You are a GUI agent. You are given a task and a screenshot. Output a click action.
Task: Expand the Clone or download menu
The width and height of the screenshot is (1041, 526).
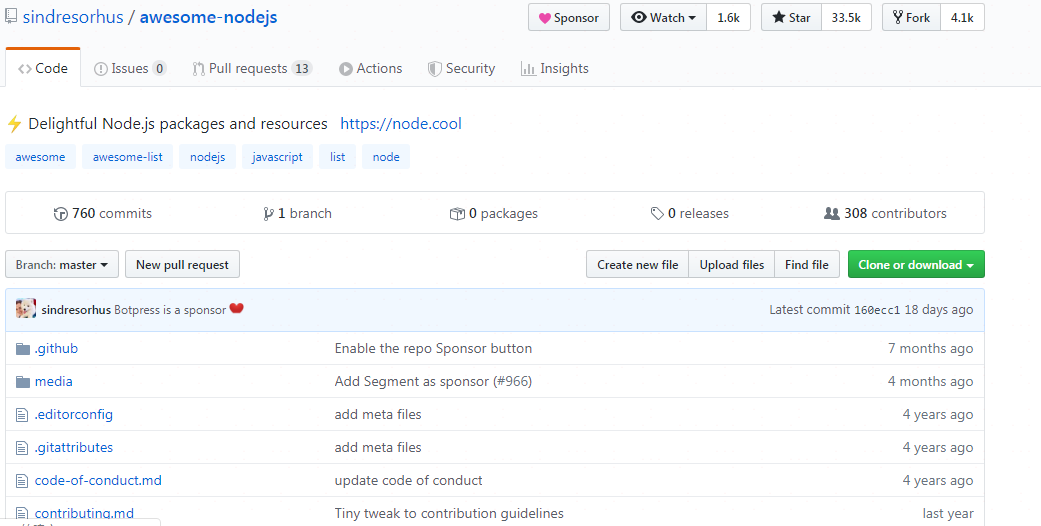coord(916,265)
